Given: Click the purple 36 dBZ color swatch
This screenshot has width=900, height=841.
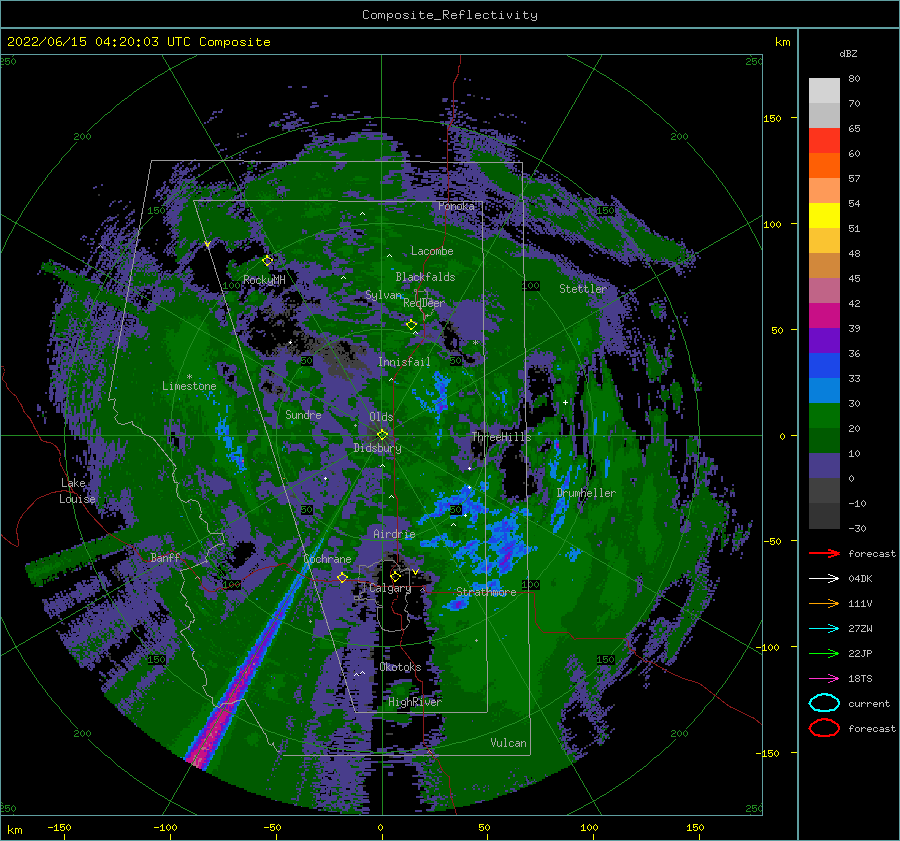Looking at the screenshot, I should [x=824, y=340].
